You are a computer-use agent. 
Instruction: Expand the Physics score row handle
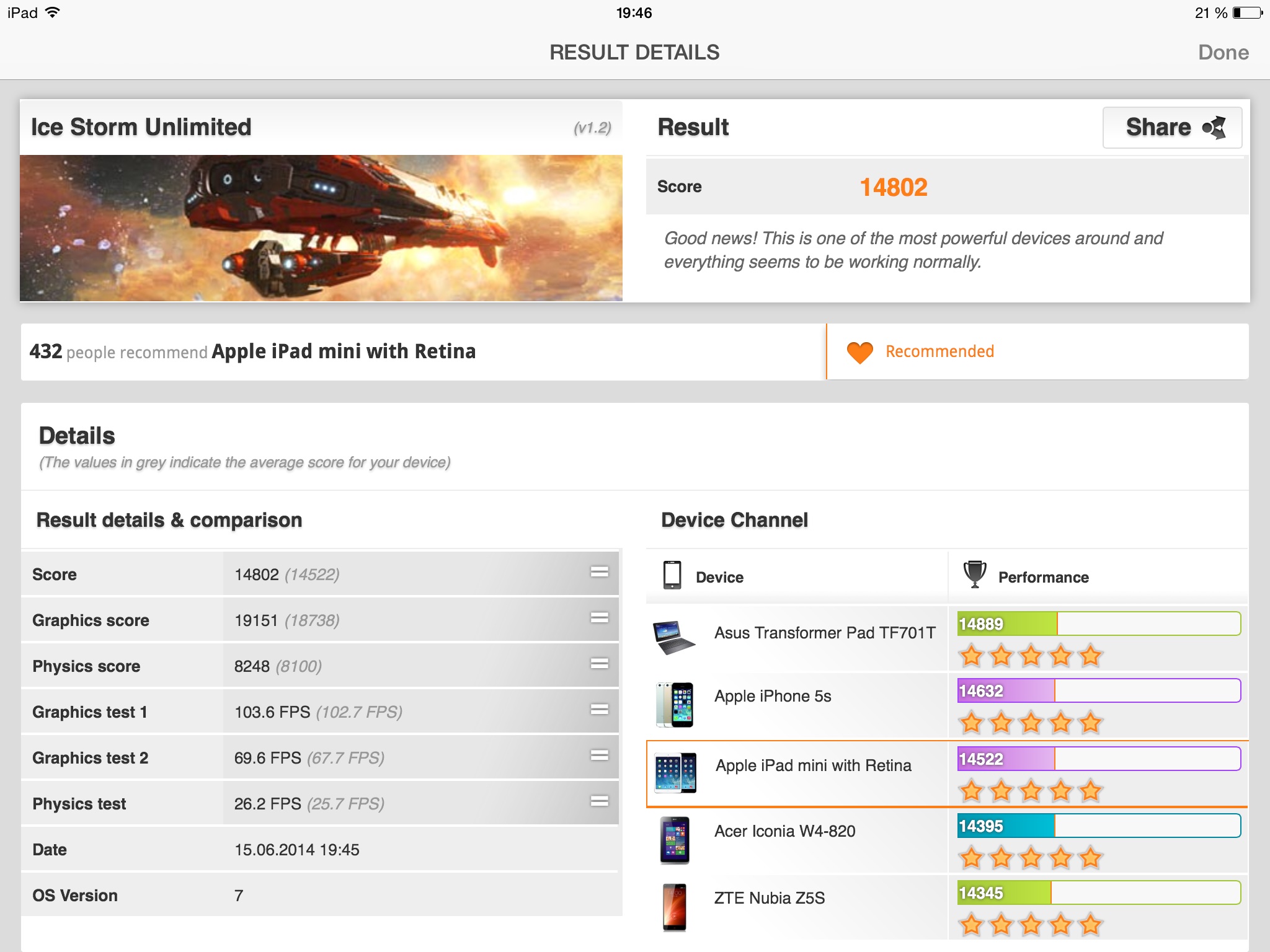[599, 663]
